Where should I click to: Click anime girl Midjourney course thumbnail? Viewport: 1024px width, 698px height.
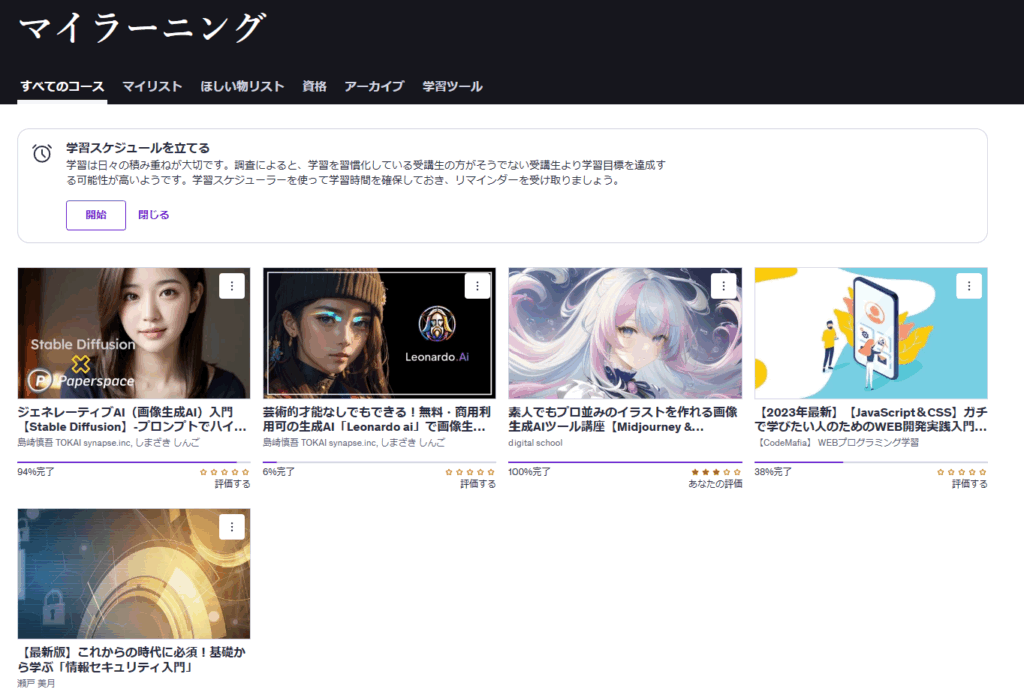(x=625, y=333)
